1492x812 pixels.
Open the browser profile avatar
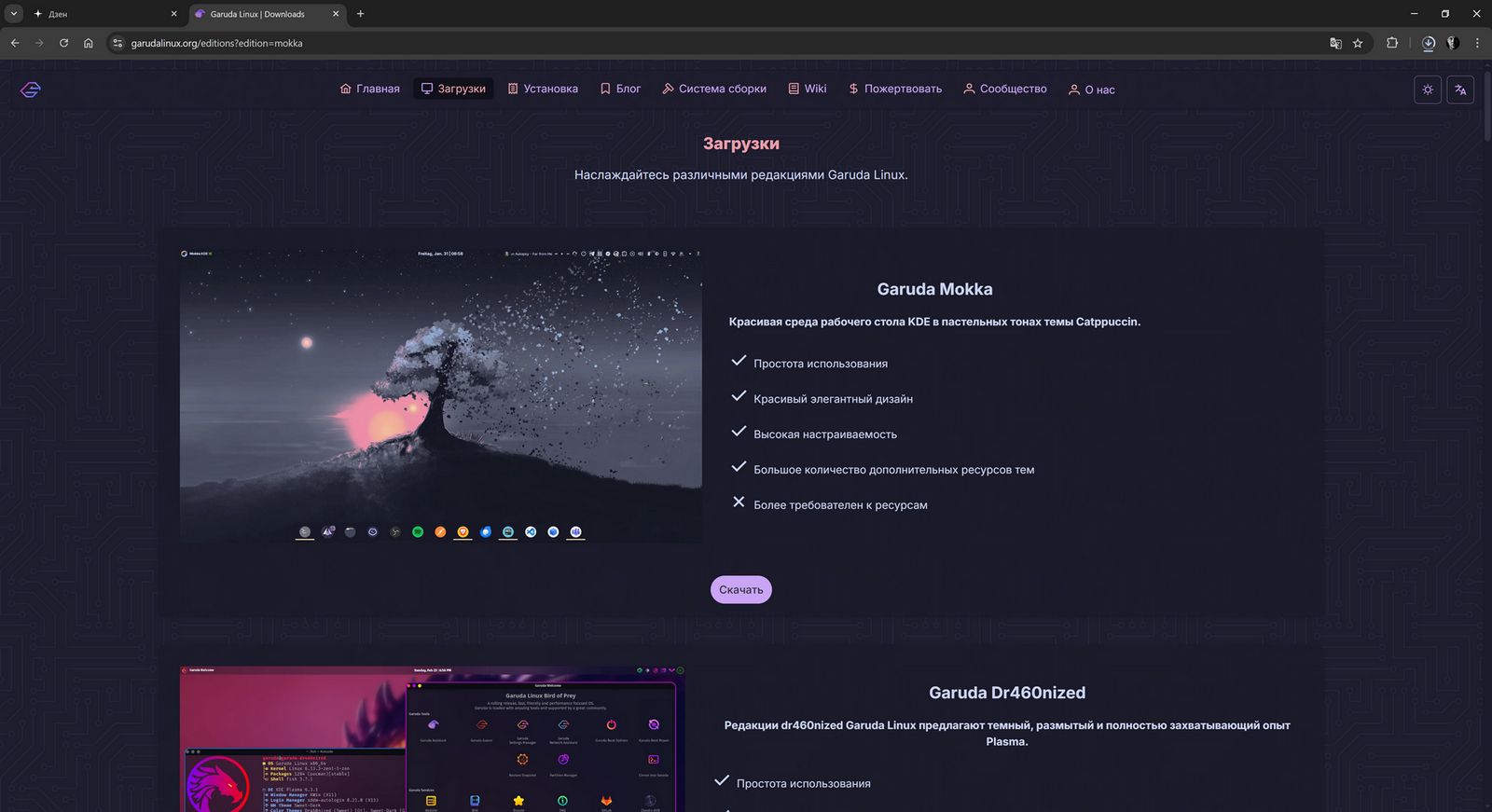(1452, 43)
